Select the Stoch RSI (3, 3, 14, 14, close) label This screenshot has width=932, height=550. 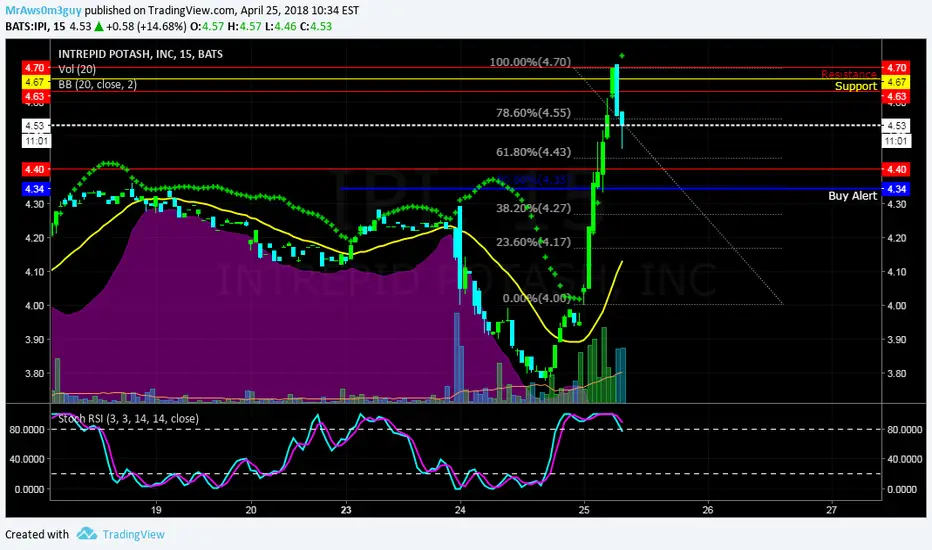point(128,419)
